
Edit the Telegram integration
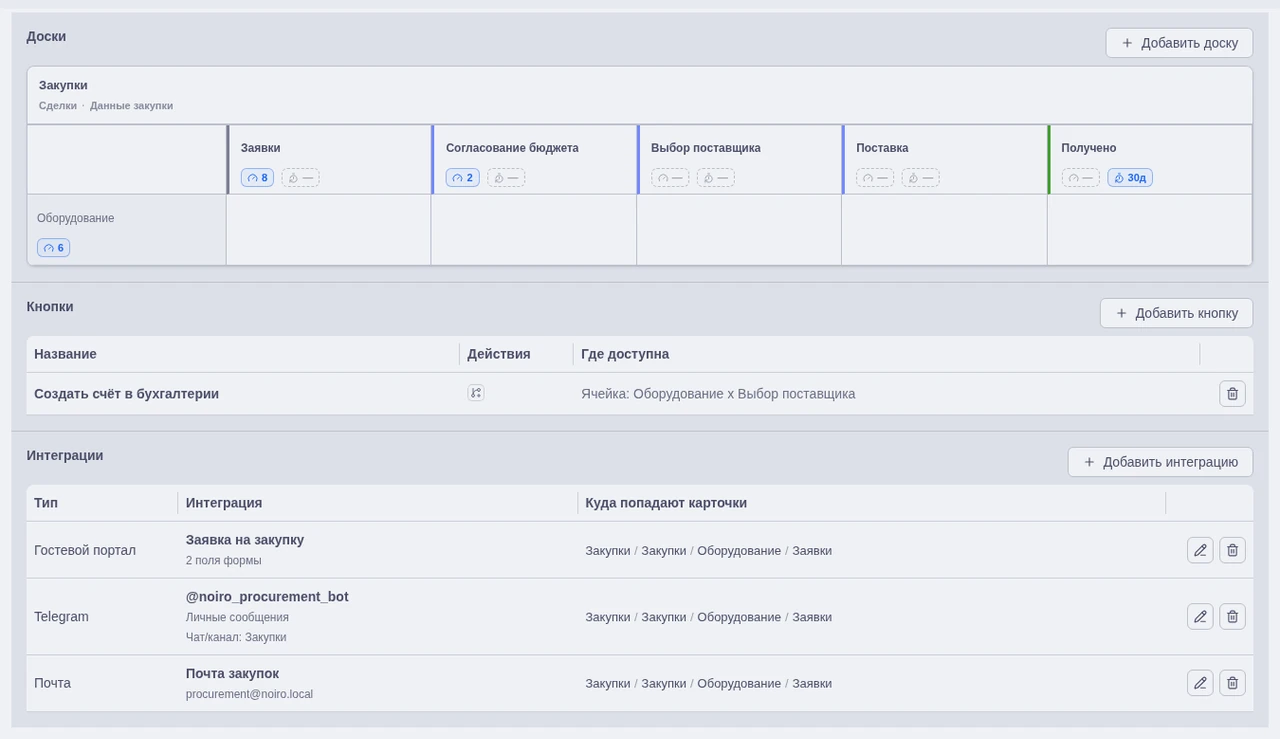coord(1200,617)
